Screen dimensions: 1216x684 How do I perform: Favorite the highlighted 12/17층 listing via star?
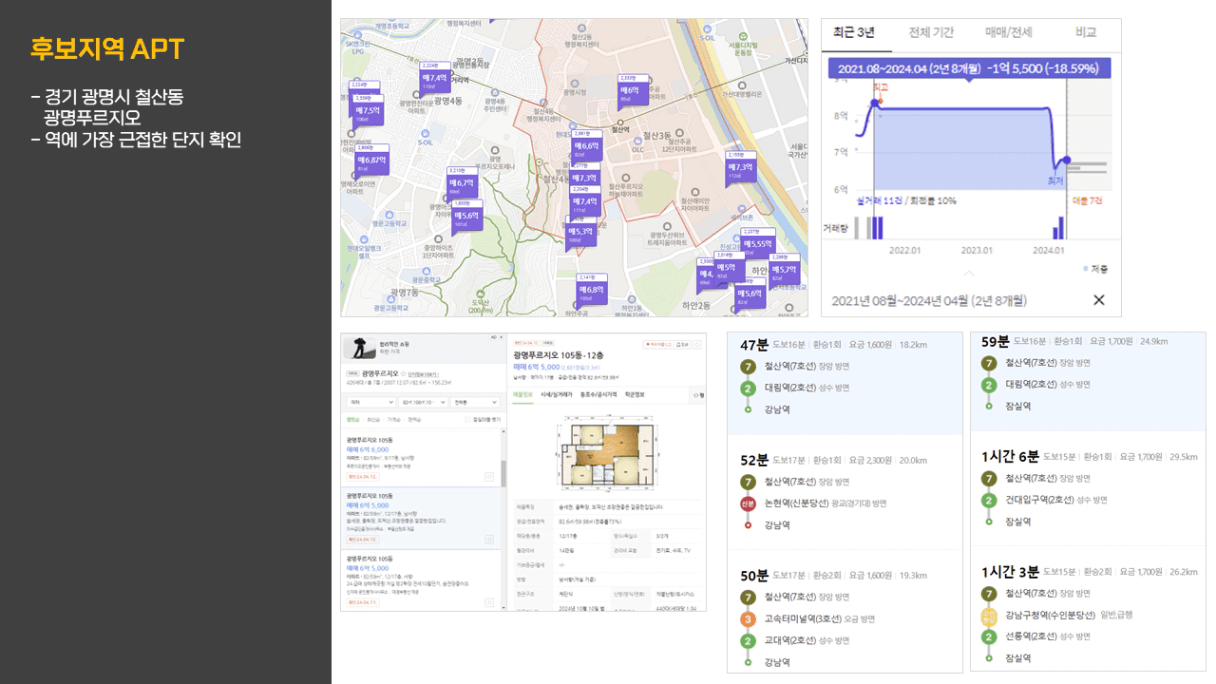coord(489,539)
